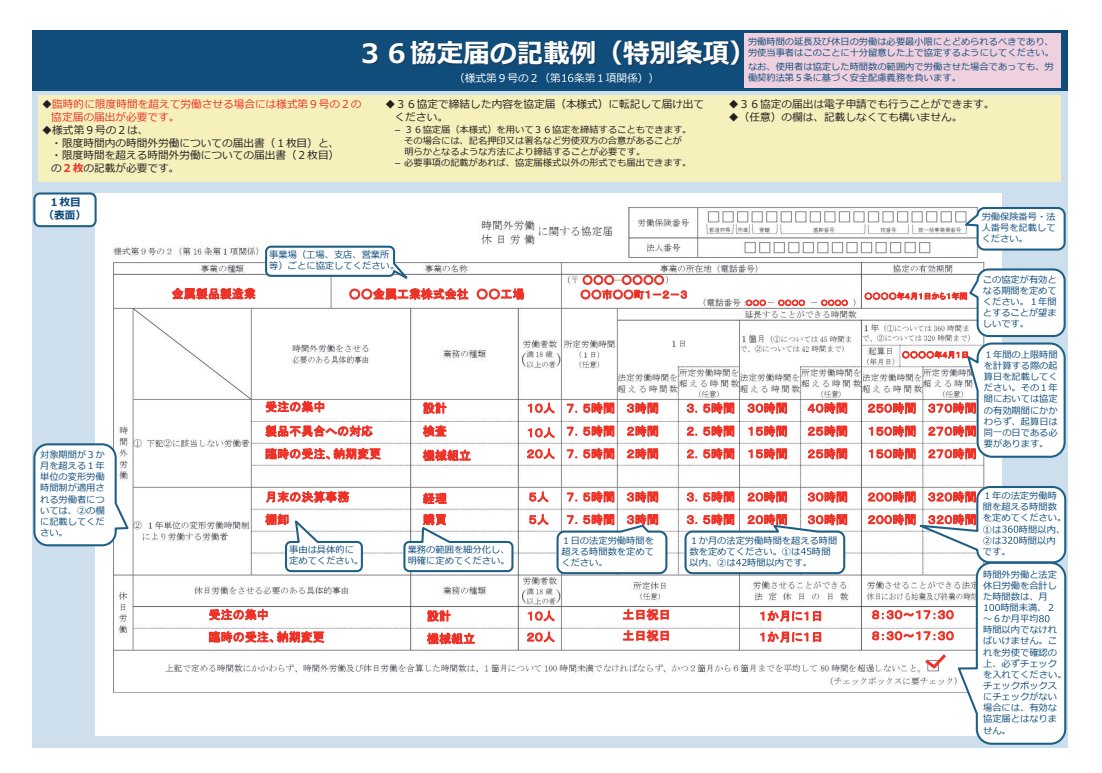This screenshot has width=1102, height=773.
Task: Click the job type 検査
Action: coord(434,431)
